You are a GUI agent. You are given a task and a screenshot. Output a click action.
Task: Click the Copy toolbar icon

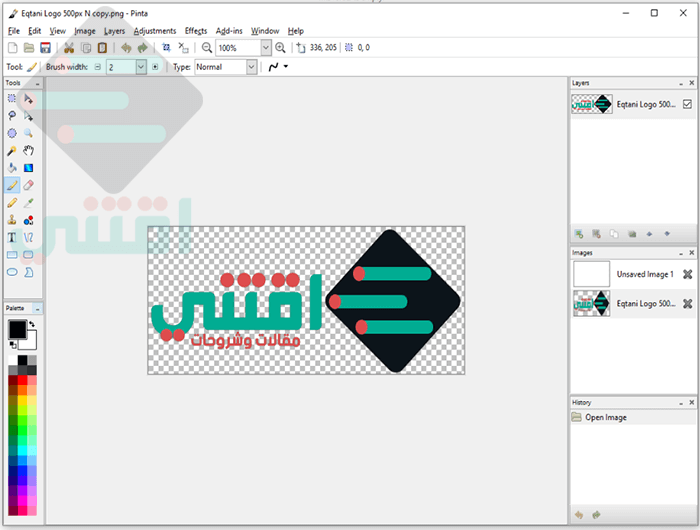pyautogui.click(x=86, y=48)
